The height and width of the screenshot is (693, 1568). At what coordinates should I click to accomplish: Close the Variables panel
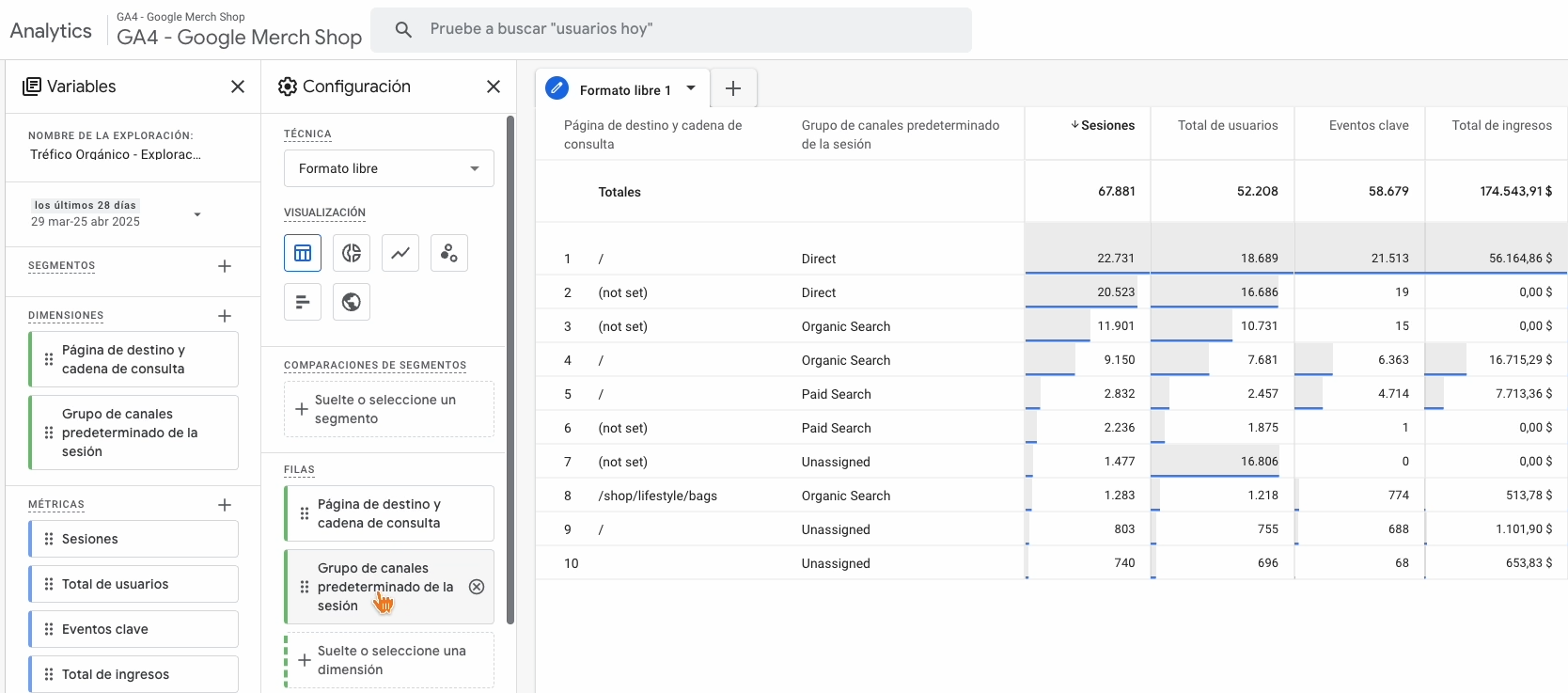click(238, 87)
